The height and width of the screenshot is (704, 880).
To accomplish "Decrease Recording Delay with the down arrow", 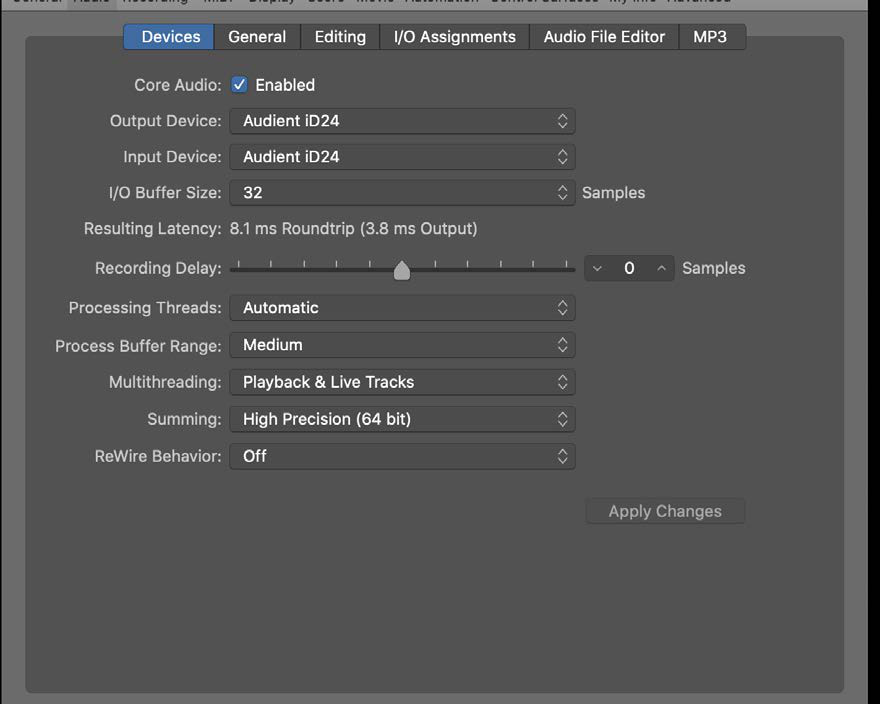I will [597, 269].
